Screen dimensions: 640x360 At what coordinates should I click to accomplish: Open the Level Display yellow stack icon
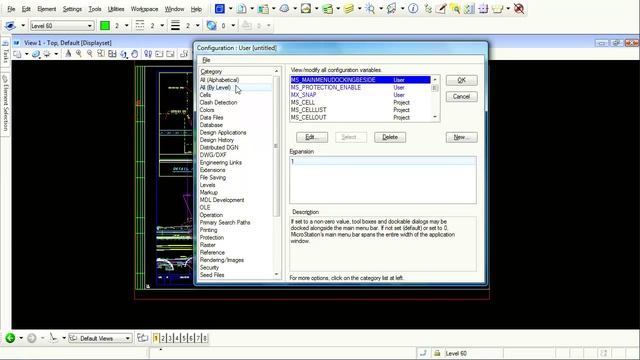tap(349, 9)
